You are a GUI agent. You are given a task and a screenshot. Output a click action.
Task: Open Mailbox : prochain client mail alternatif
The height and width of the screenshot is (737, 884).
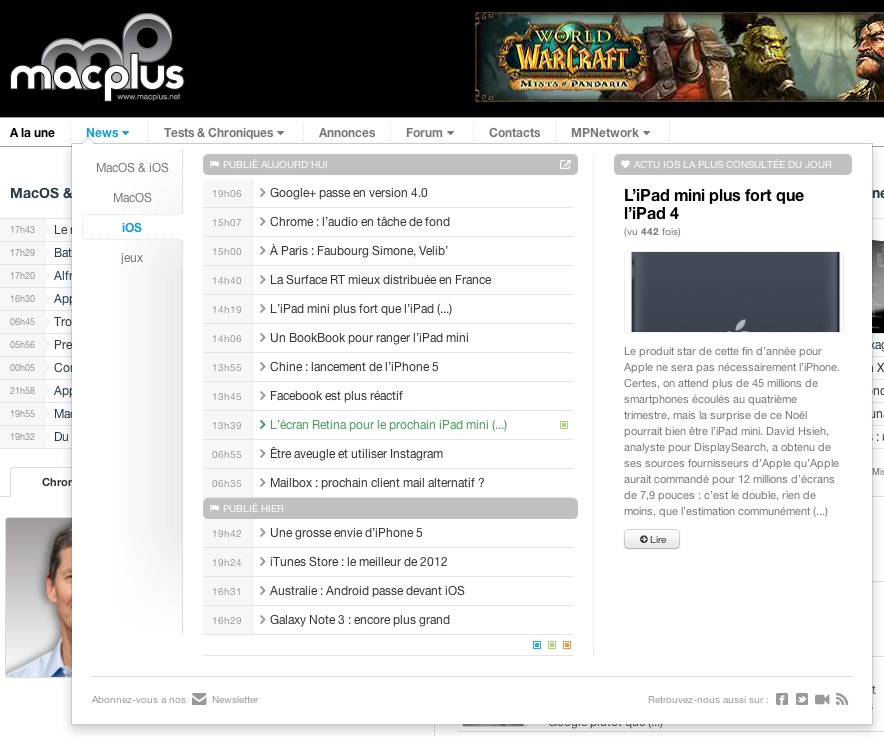[x=377, y=483]
